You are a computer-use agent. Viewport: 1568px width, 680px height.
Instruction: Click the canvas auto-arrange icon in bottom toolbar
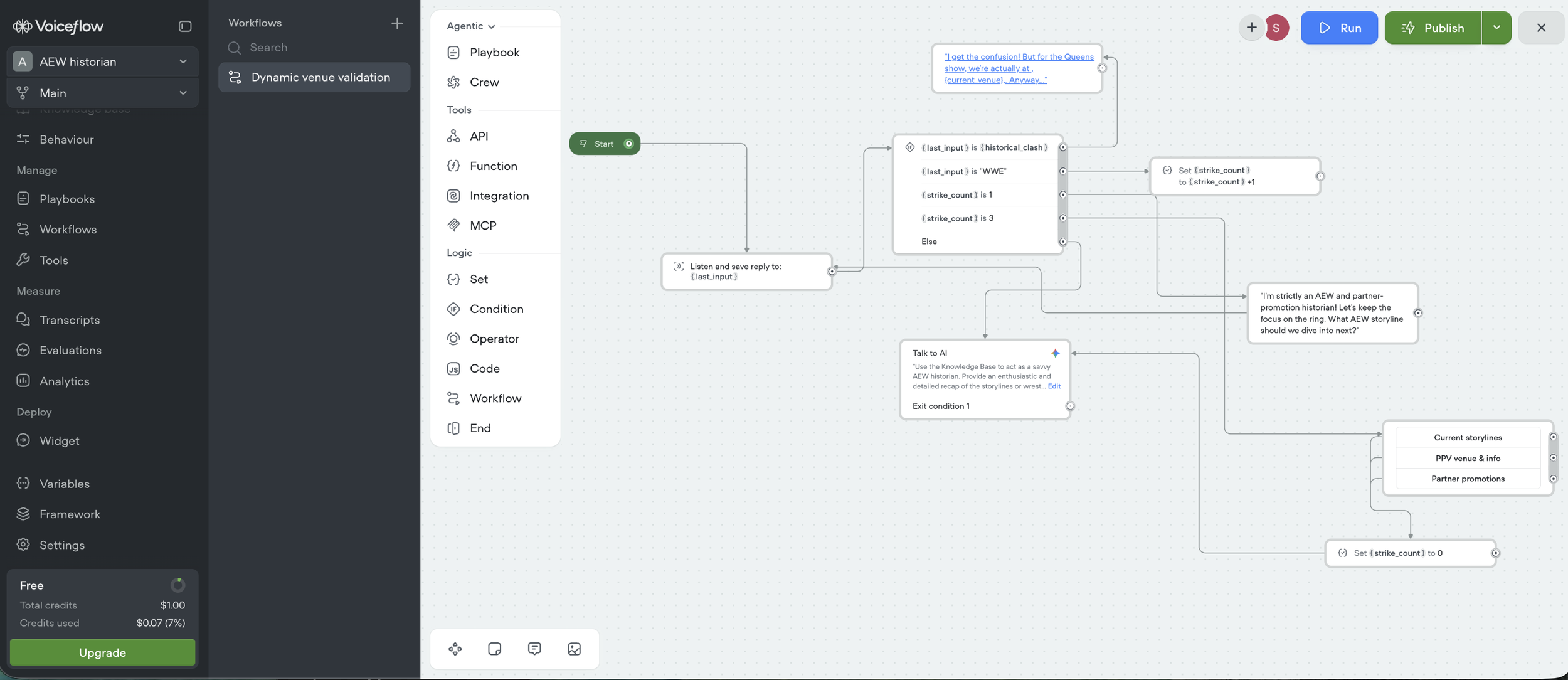coord(455,649)
